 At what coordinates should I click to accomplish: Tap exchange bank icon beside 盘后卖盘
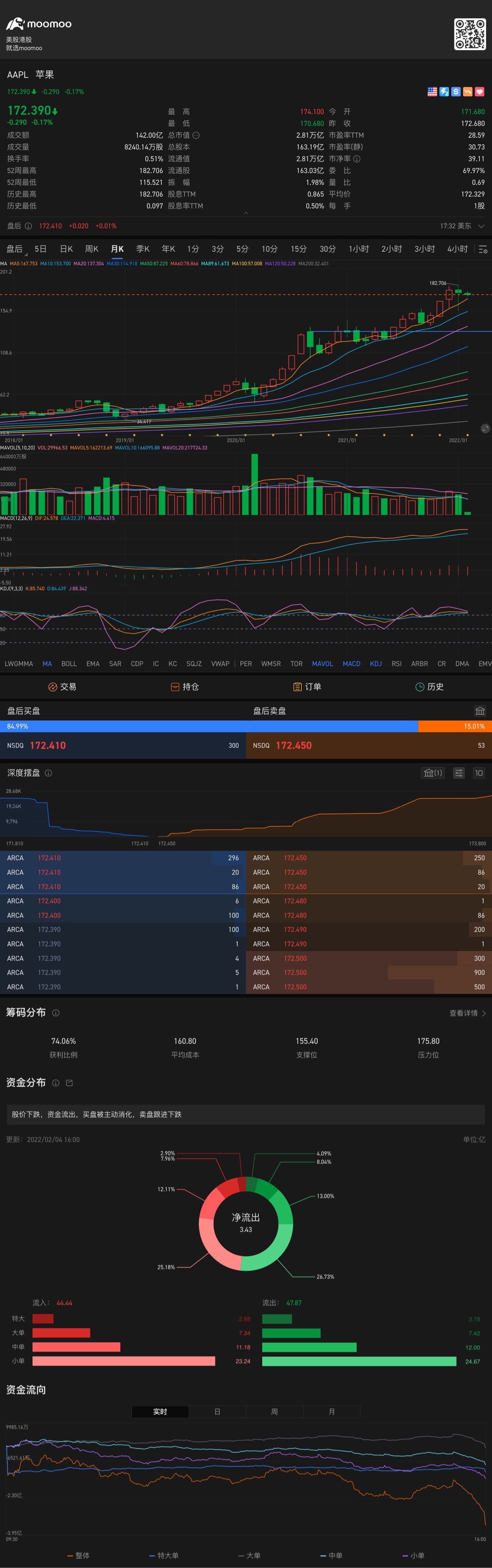click(480, 710)
